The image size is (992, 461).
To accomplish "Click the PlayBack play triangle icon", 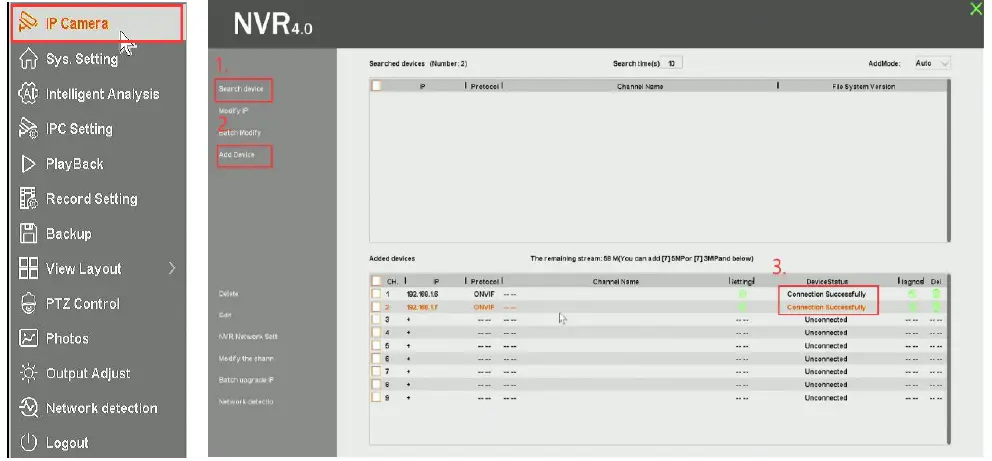I will point(28,164).
